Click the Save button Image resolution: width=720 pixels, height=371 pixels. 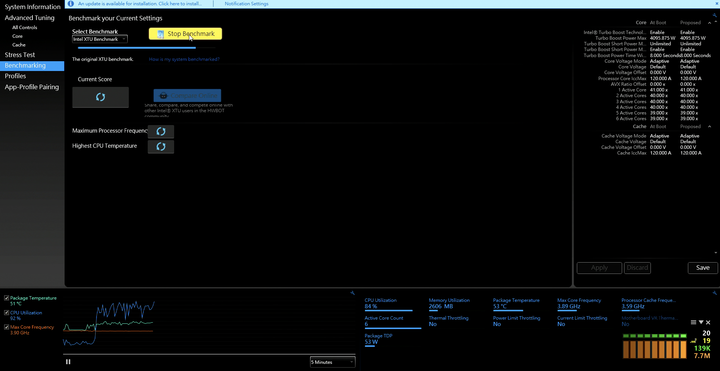coord(703,268)
